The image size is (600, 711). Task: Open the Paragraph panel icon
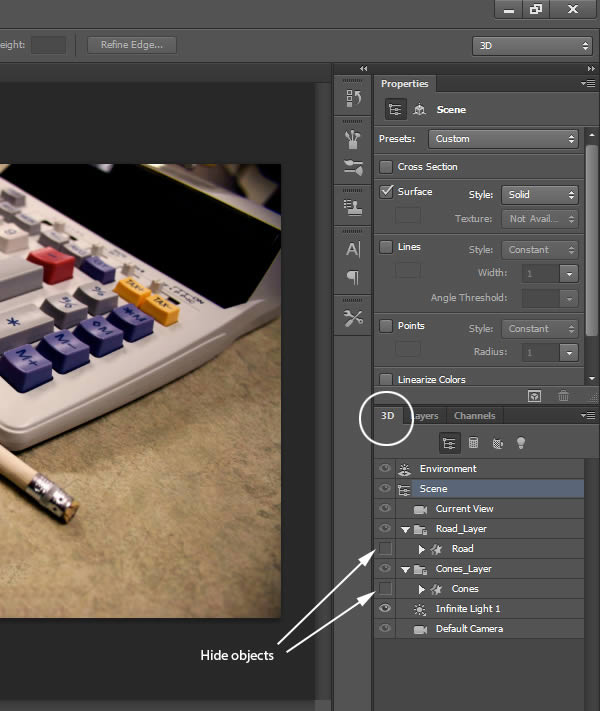pyautogui.click(x=353, y=277)
